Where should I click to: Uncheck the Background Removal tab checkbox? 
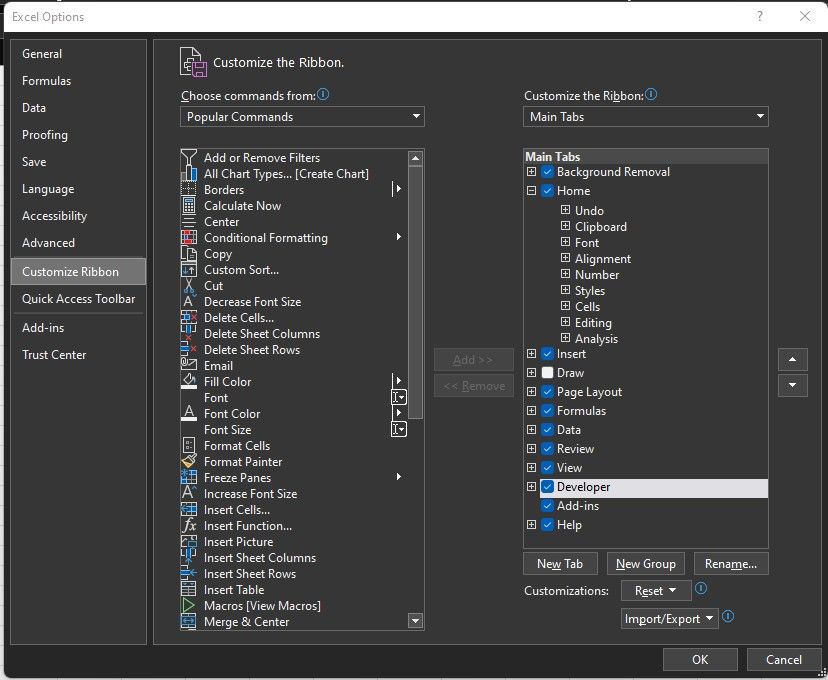click(x=547, y=172)
